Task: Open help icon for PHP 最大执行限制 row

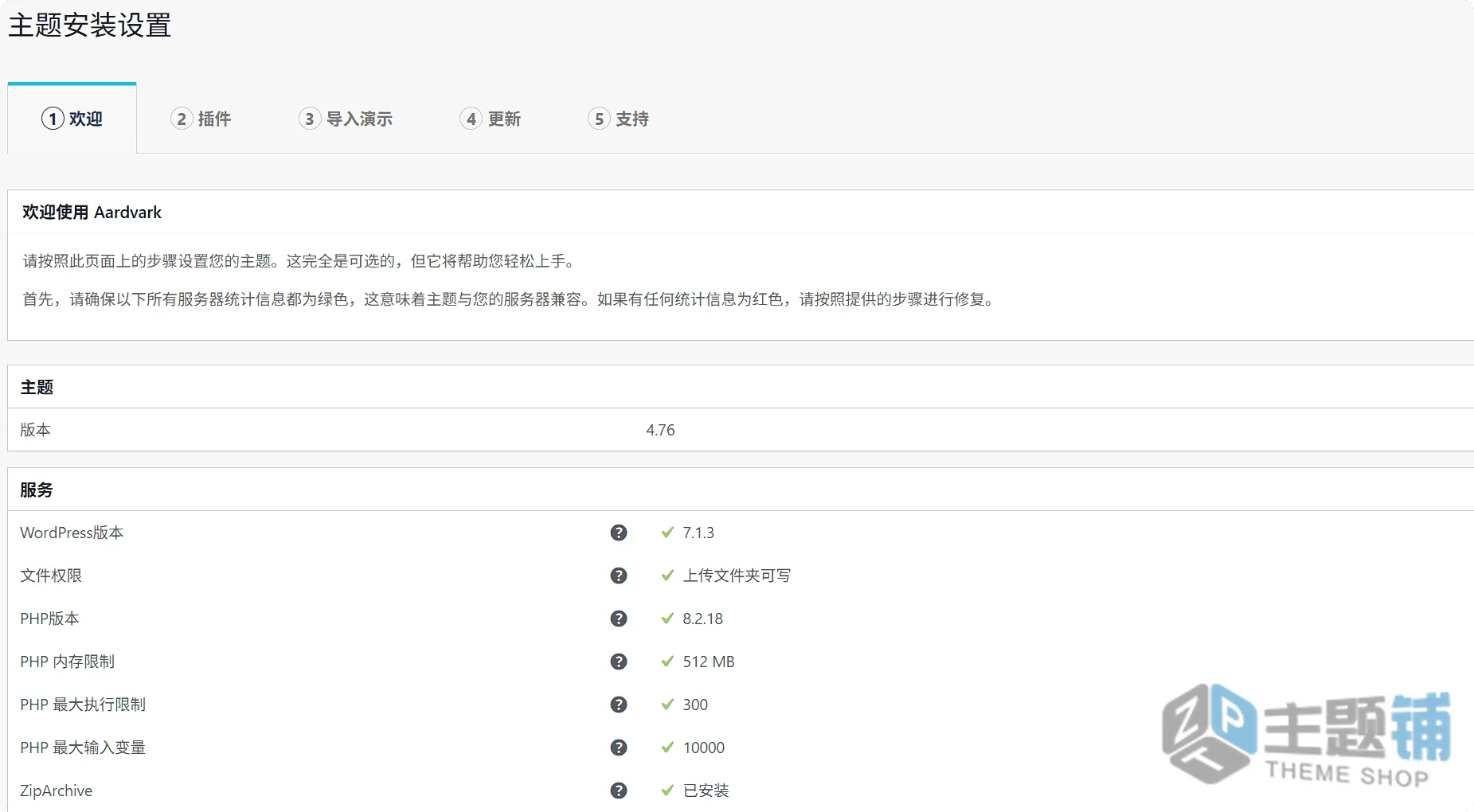Action: pos(619,705)
